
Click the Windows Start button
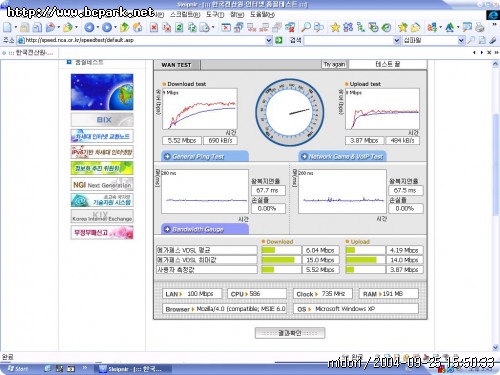tap(17, 369)
